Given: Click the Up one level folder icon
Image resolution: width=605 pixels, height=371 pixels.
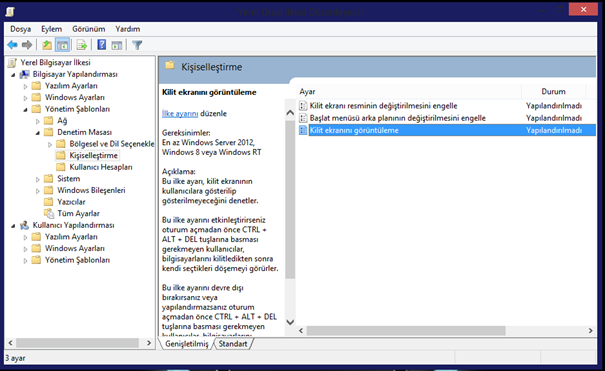Looking at the screenshot, I should (x=47, y=45).
